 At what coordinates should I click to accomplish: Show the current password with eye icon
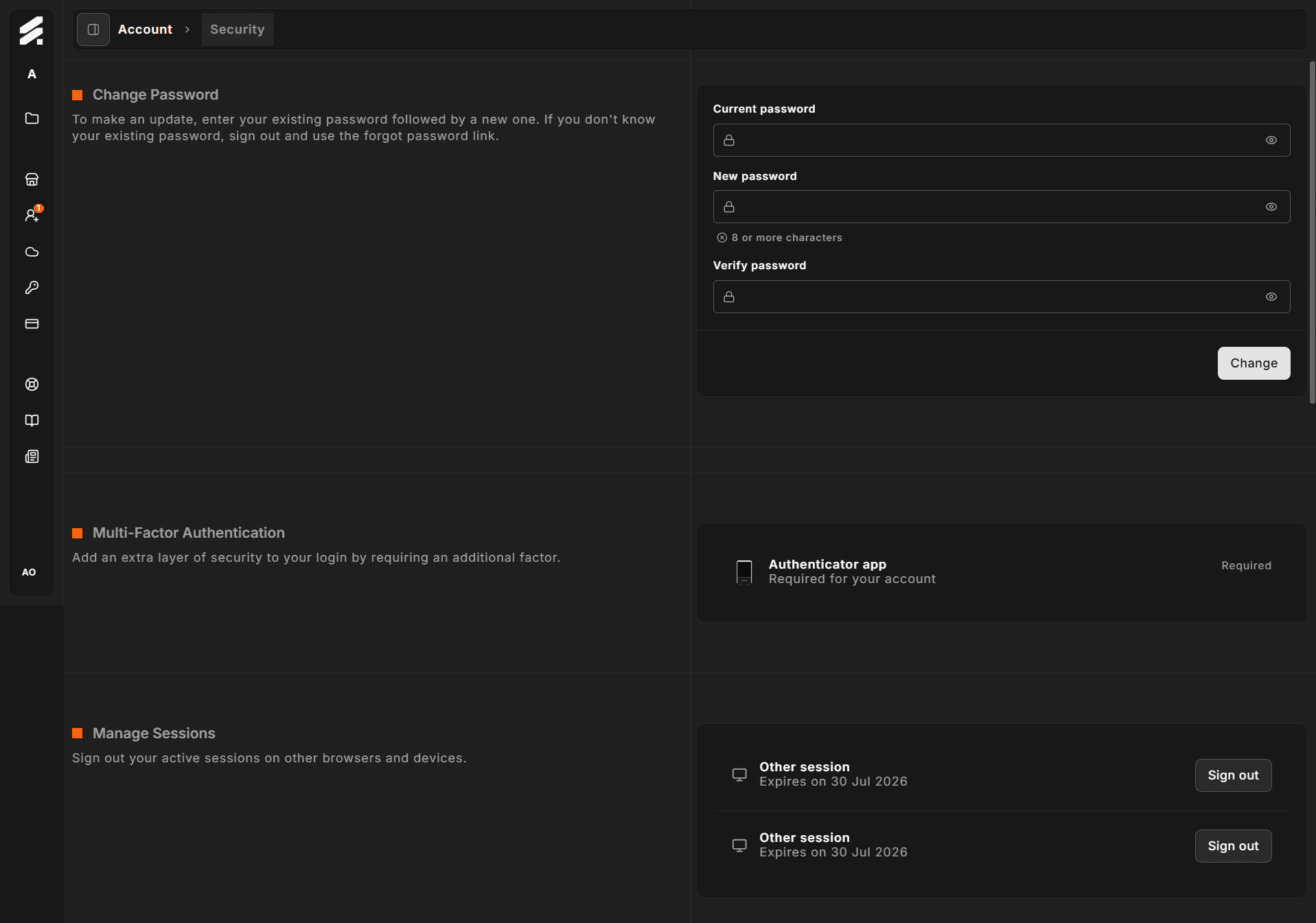1271,140
